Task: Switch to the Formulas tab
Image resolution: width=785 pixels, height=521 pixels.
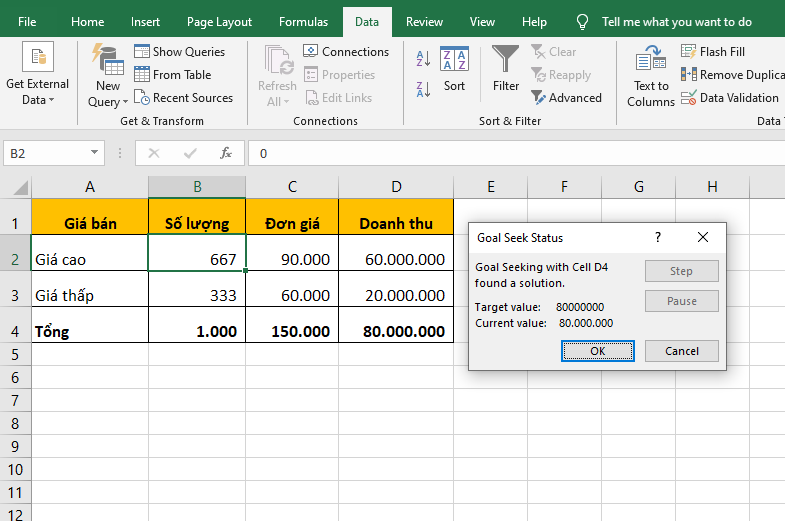Action: point(303,22)
